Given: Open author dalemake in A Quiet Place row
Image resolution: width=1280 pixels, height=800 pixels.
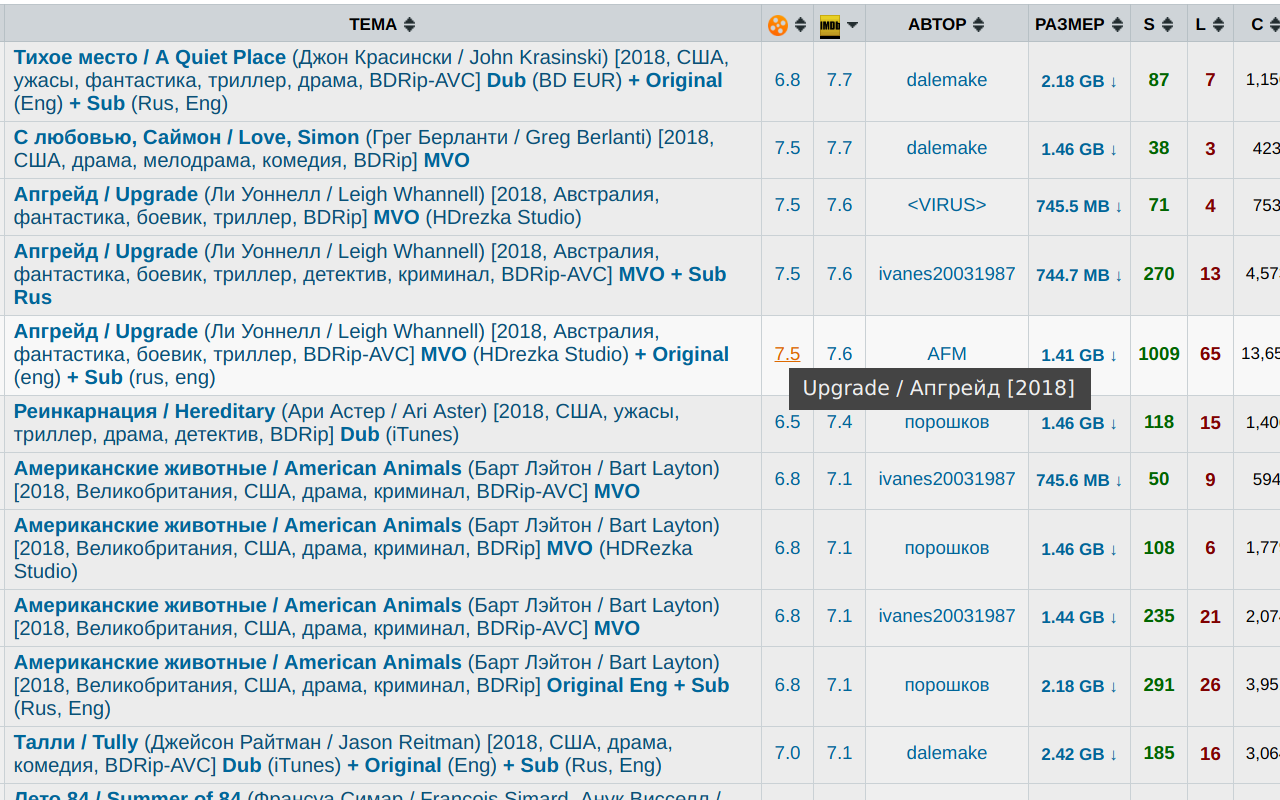Looking at the screenshot, I should tap(947, 80).
